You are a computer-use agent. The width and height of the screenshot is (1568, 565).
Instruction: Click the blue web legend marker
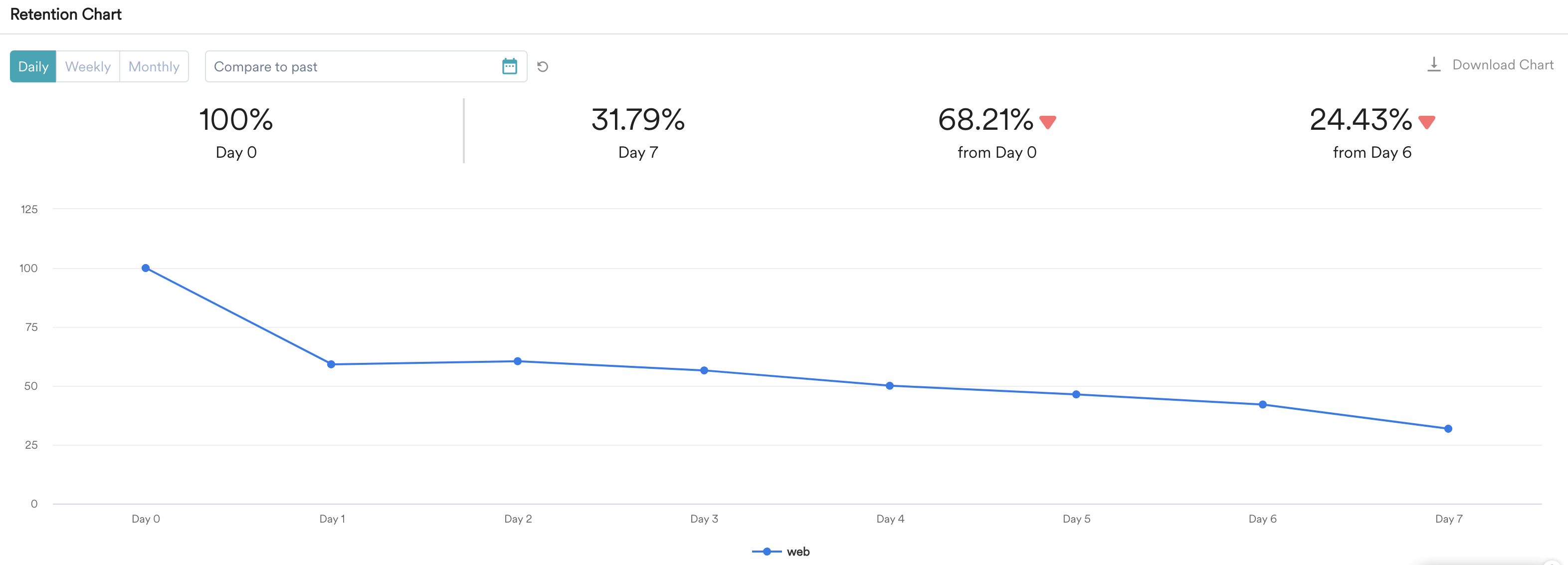pyautogui.click(x=767, y=552)
